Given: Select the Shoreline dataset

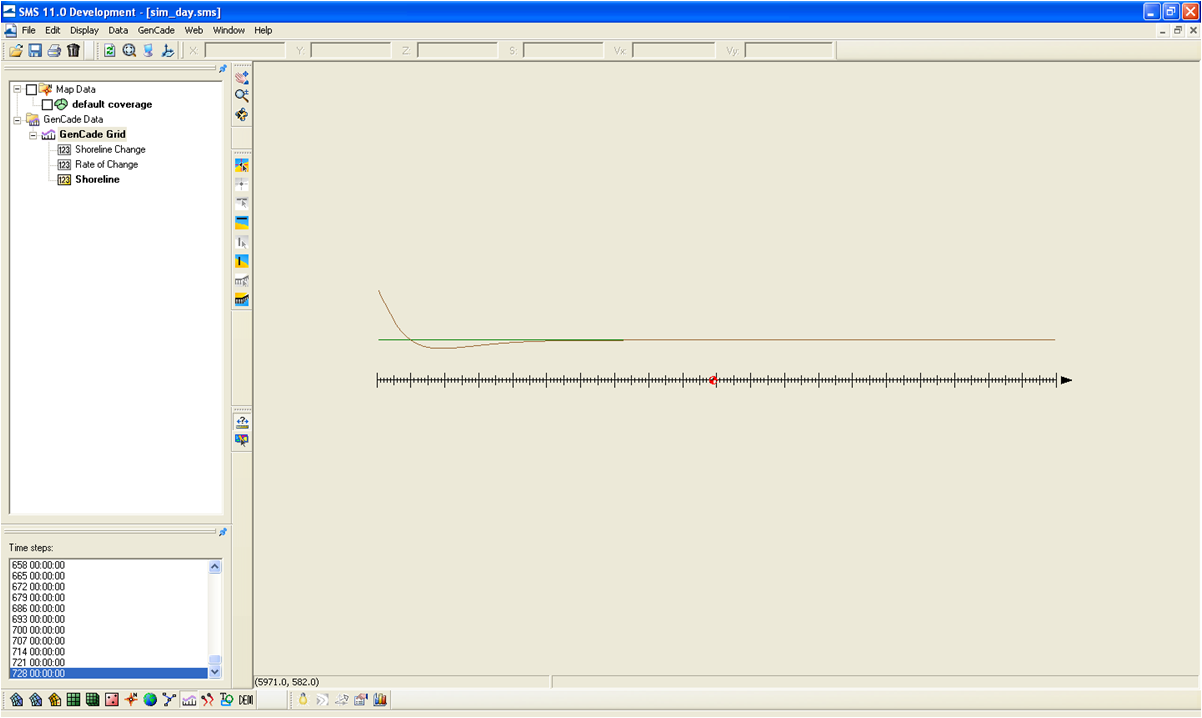Looking at the screenshot, I should [98, 179].
